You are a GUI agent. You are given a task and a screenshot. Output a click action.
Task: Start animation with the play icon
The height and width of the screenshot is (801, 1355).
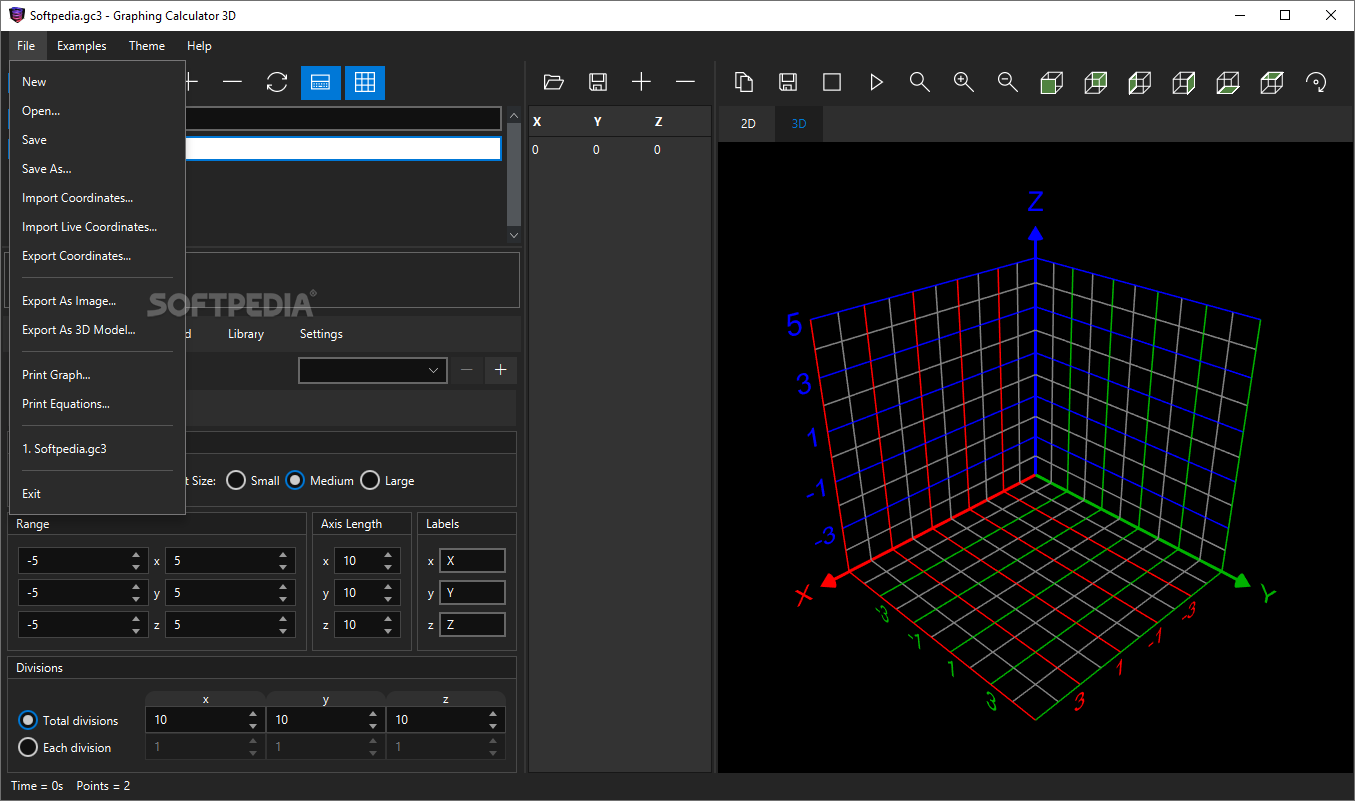[876, 82]
